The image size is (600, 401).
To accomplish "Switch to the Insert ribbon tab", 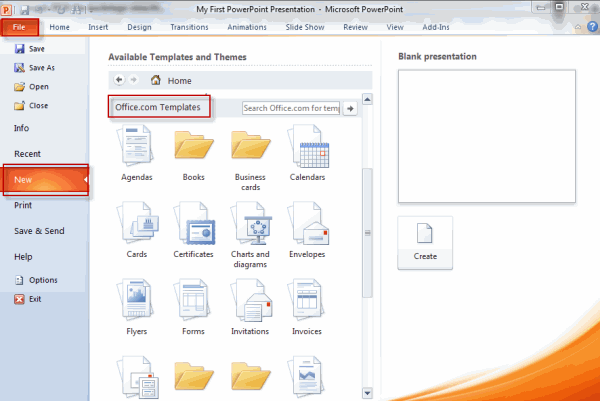I will tap(98, 27).
